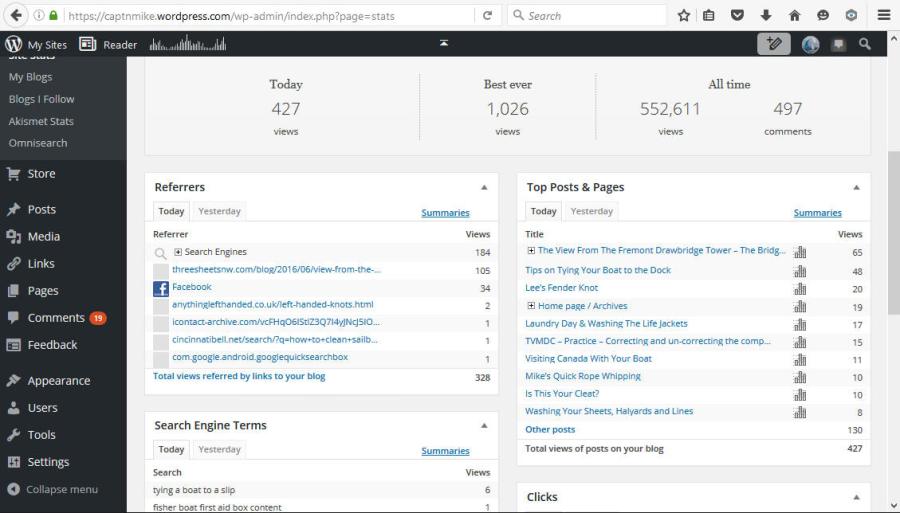Viewport: 900px width, 513px height.
Task: Open the stats sparkline chart in admin bar
Action: (187, 44)
